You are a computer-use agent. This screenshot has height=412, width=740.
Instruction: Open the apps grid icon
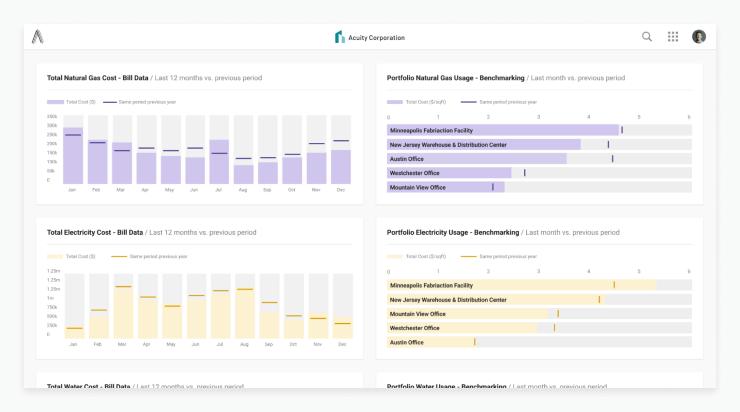point(673,37)
